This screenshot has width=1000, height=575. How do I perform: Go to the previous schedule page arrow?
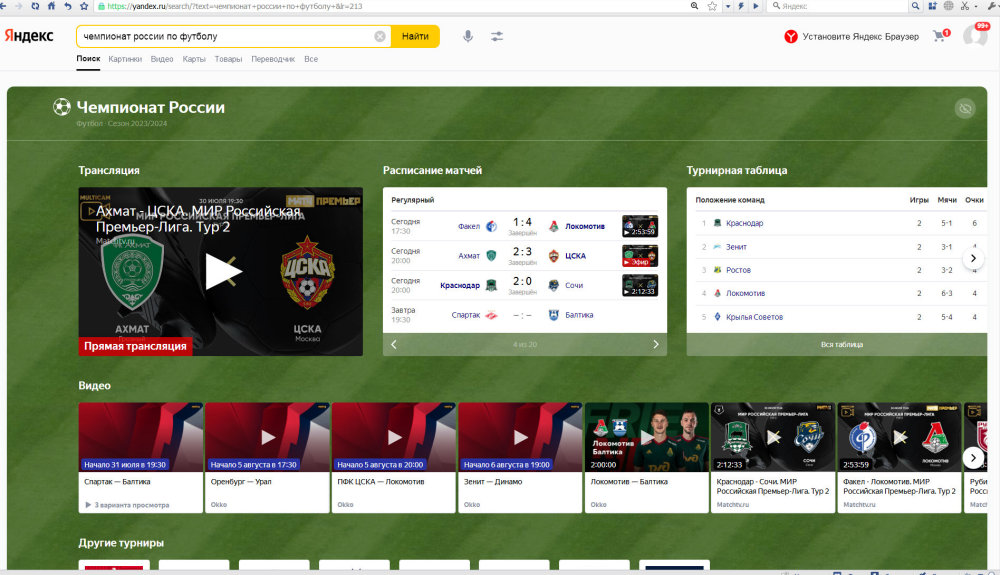[393, 344]
